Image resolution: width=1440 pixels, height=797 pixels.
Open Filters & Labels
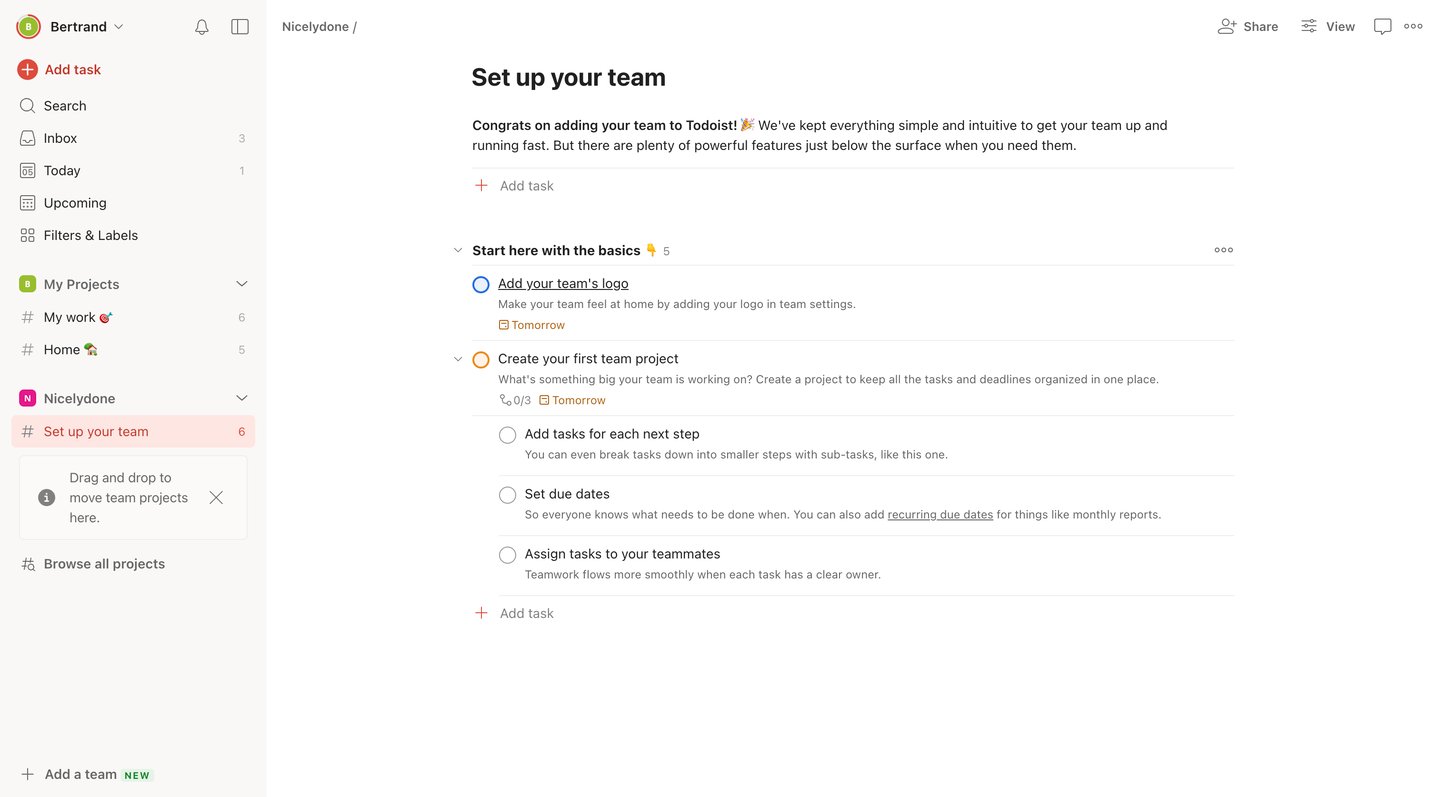[91, 235]
